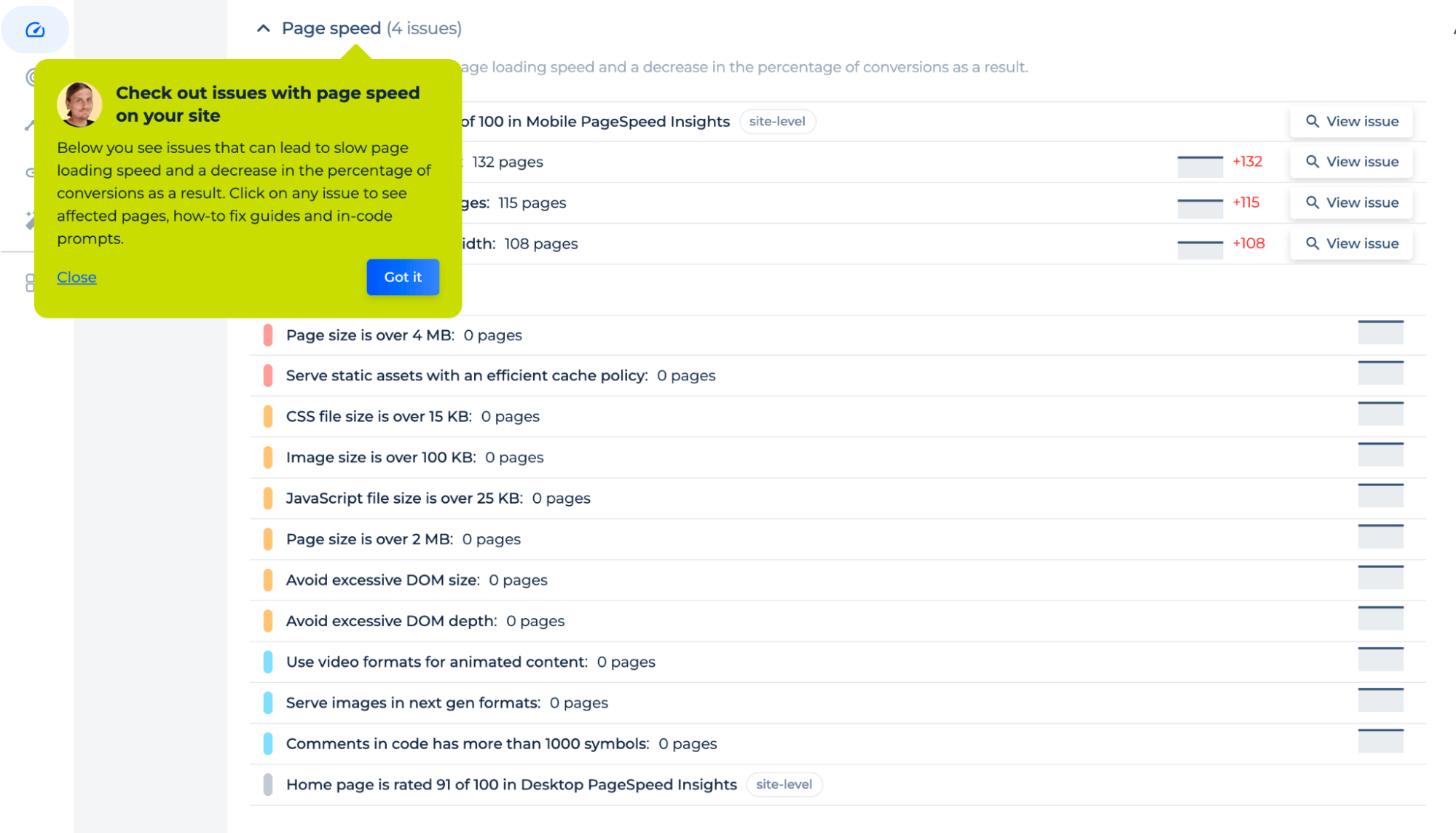The height and width of the screenshot is (833, 1456).
Task: Click the Close link on the tooltip
Action: 76,277
